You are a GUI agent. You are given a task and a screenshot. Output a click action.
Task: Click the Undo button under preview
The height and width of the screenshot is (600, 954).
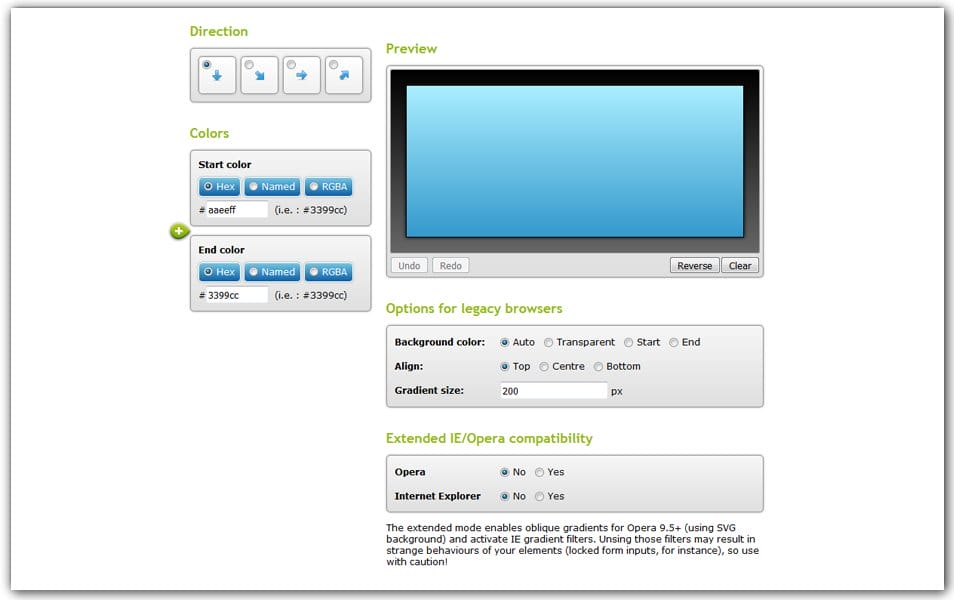[409, 266]
